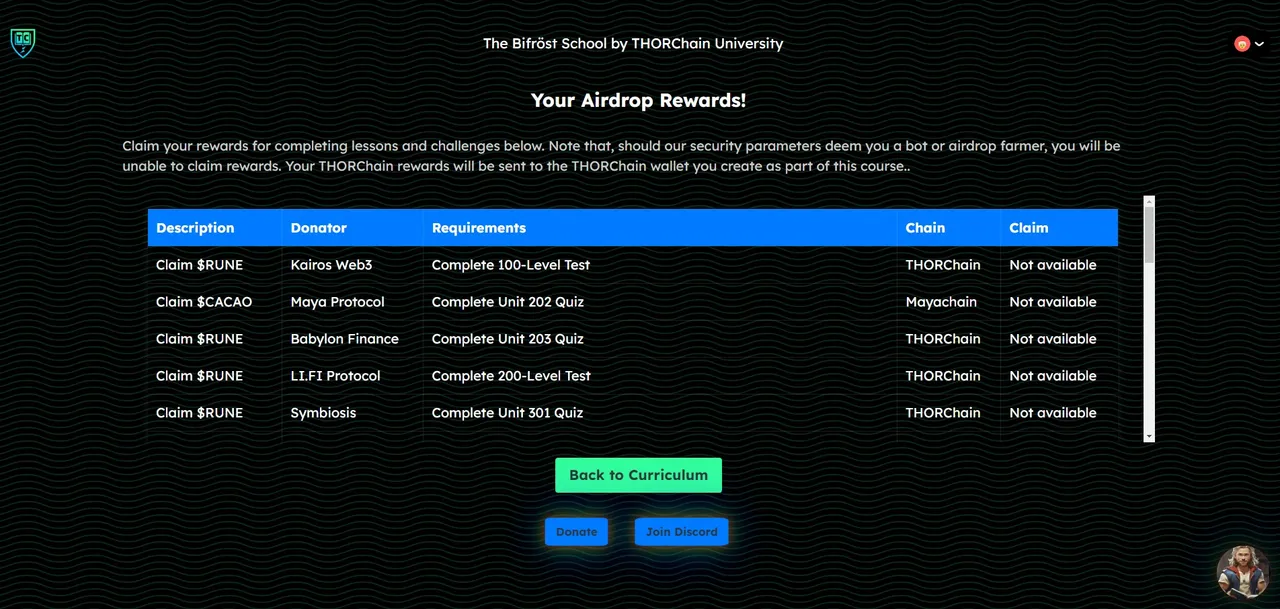
Task: Click the Claim column header
Action: [x=1059, y=228]
